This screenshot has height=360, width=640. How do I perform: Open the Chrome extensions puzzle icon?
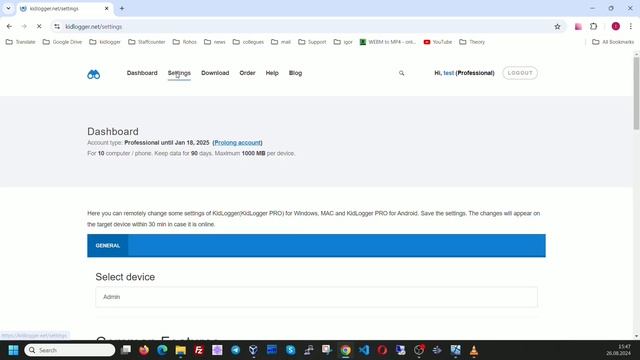coord(593,27)
